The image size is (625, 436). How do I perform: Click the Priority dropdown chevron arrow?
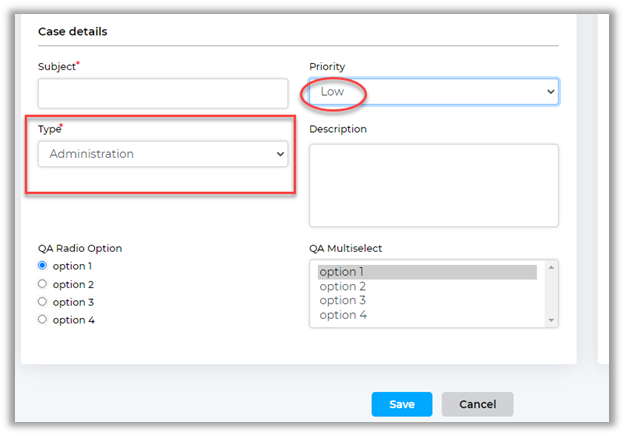pyautogui.click(x=550, y=92)
